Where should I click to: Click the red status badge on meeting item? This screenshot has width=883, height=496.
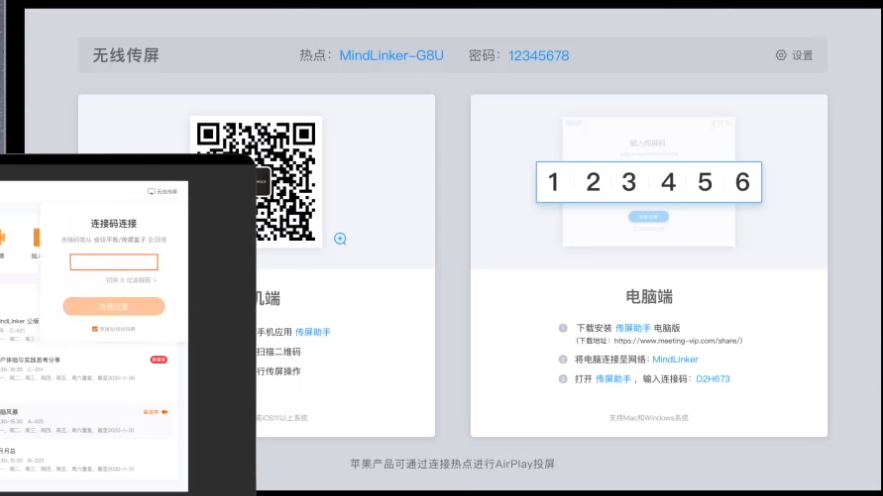click(158, 359)
